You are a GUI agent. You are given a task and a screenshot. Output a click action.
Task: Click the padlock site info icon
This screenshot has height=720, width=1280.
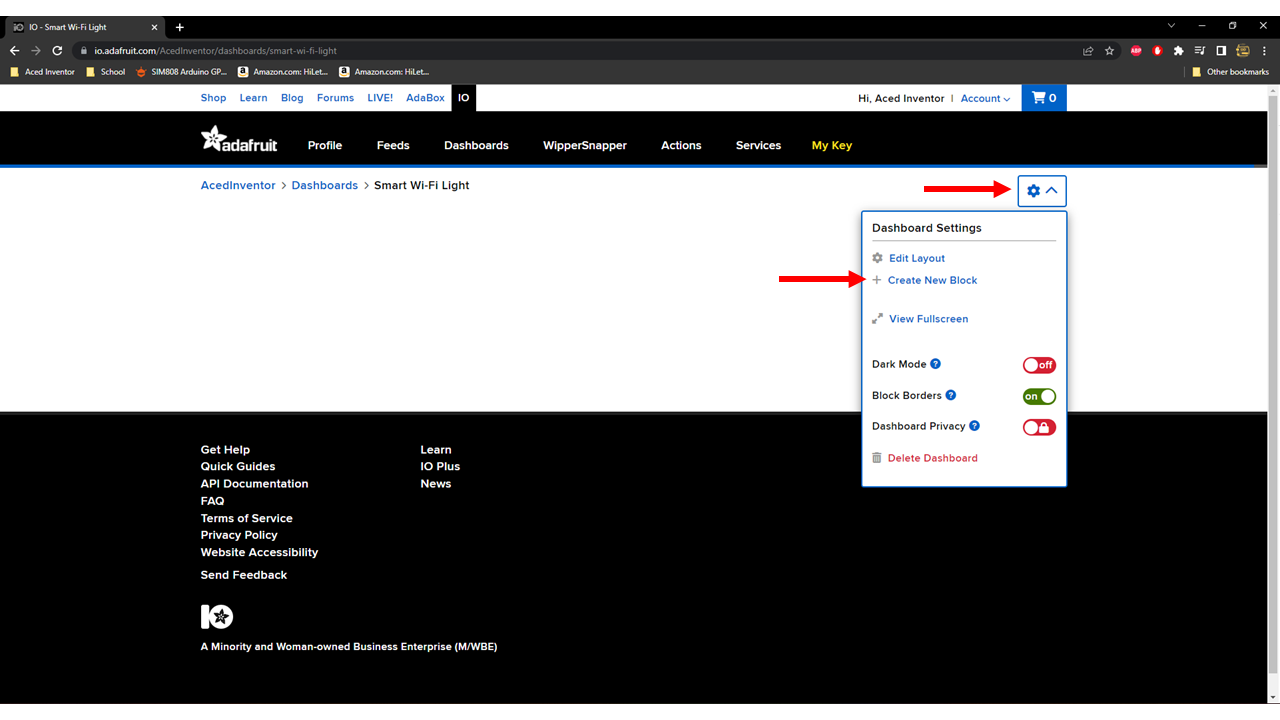(86, 51)
